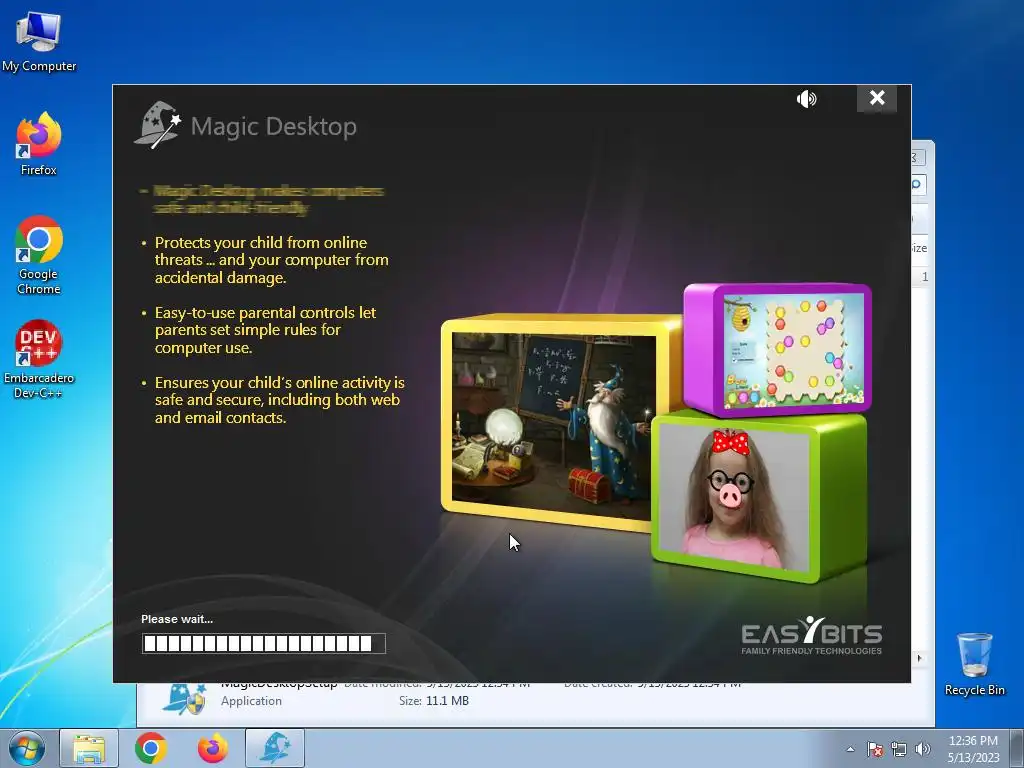
Task: Click the taskbar clock showing 12:36 PM
Action: (973, 749)
